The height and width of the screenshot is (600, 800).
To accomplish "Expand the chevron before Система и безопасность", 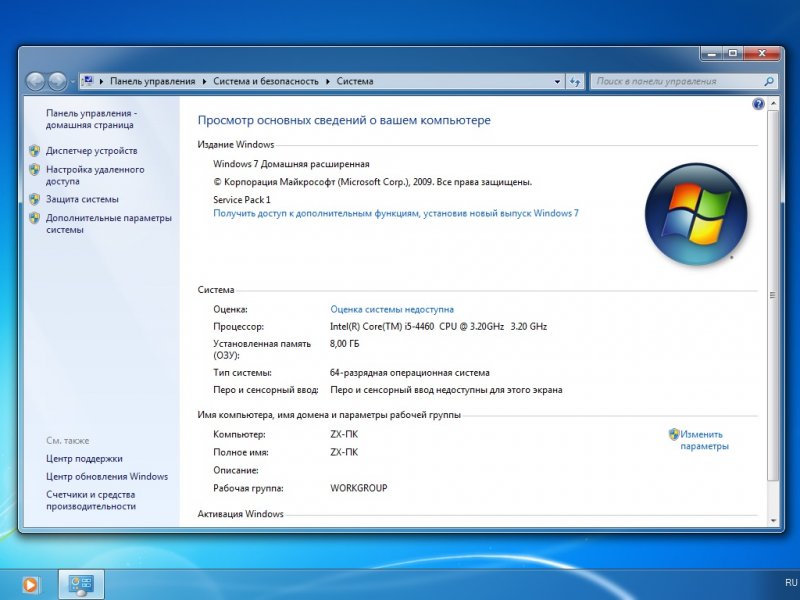I will 205,82.
